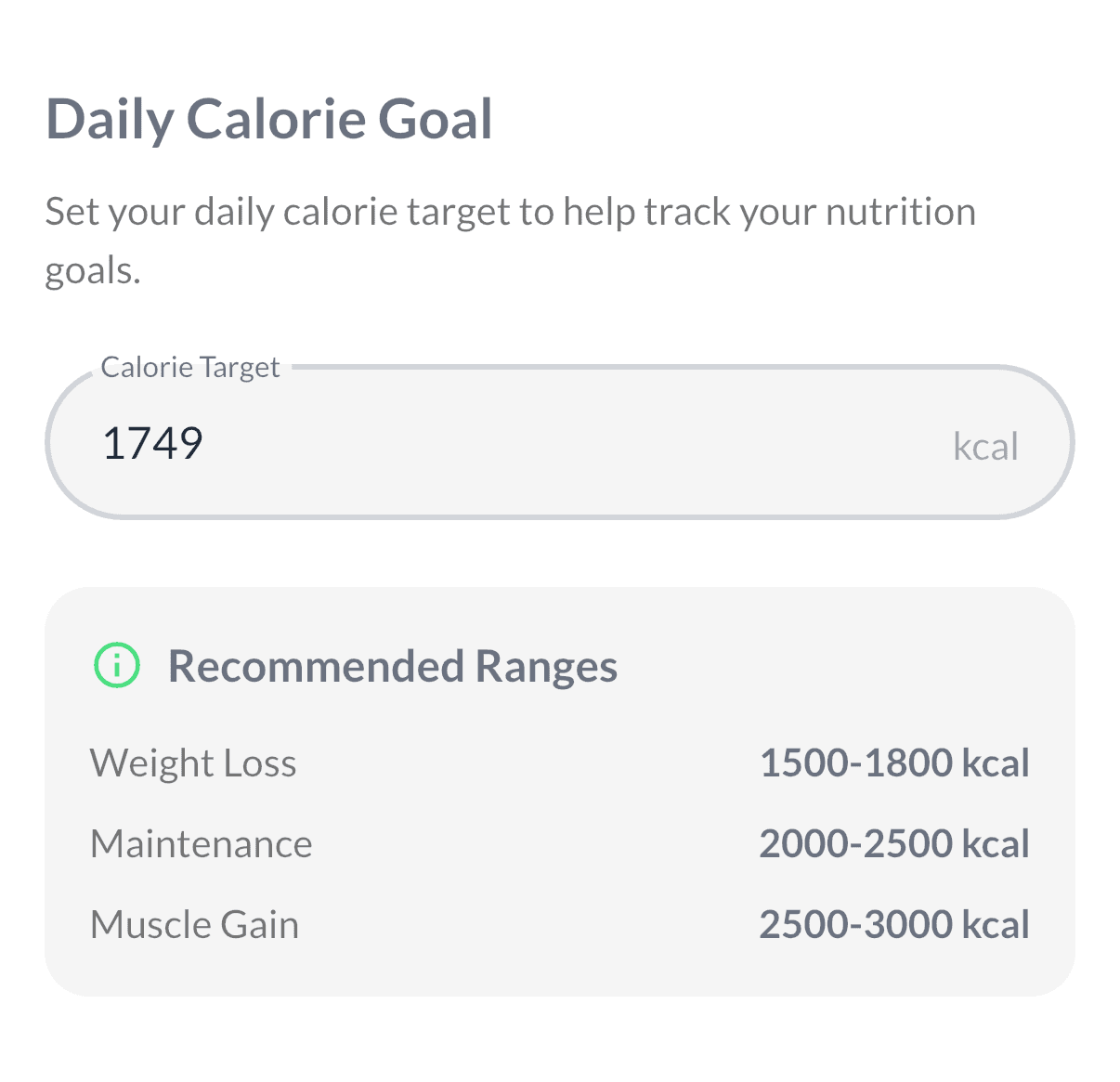
Task: Click the 1500-1800 kcal range value
Action: pos(894,762)
